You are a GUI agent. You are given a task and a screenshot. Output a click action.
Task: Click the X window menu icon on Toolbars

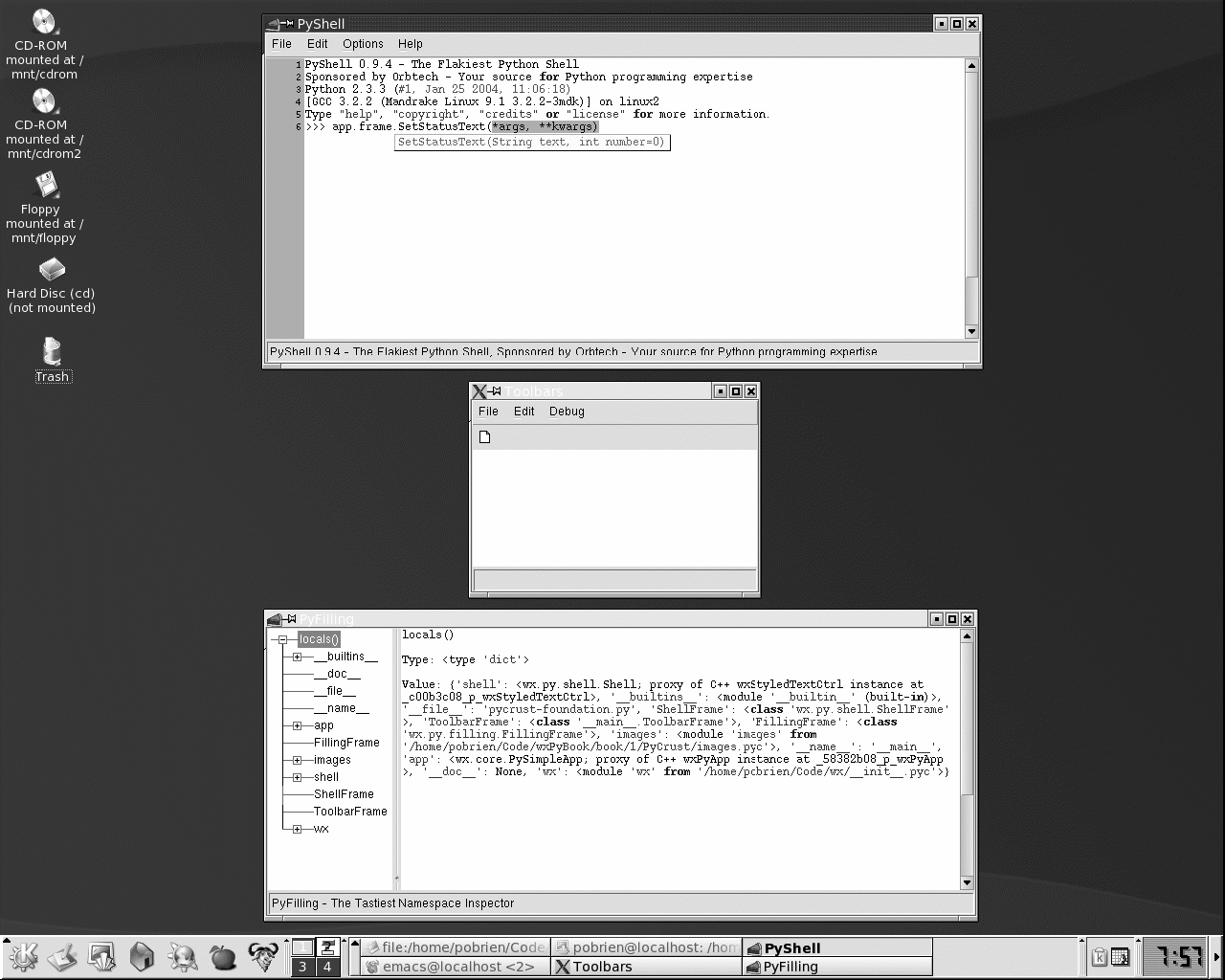click(x=480, y=391)
